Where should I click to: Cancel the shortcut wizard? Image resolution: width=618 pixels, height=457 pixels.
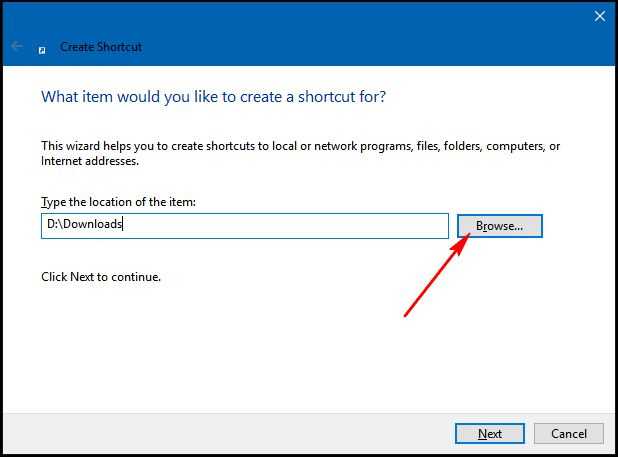coord(568,433)
